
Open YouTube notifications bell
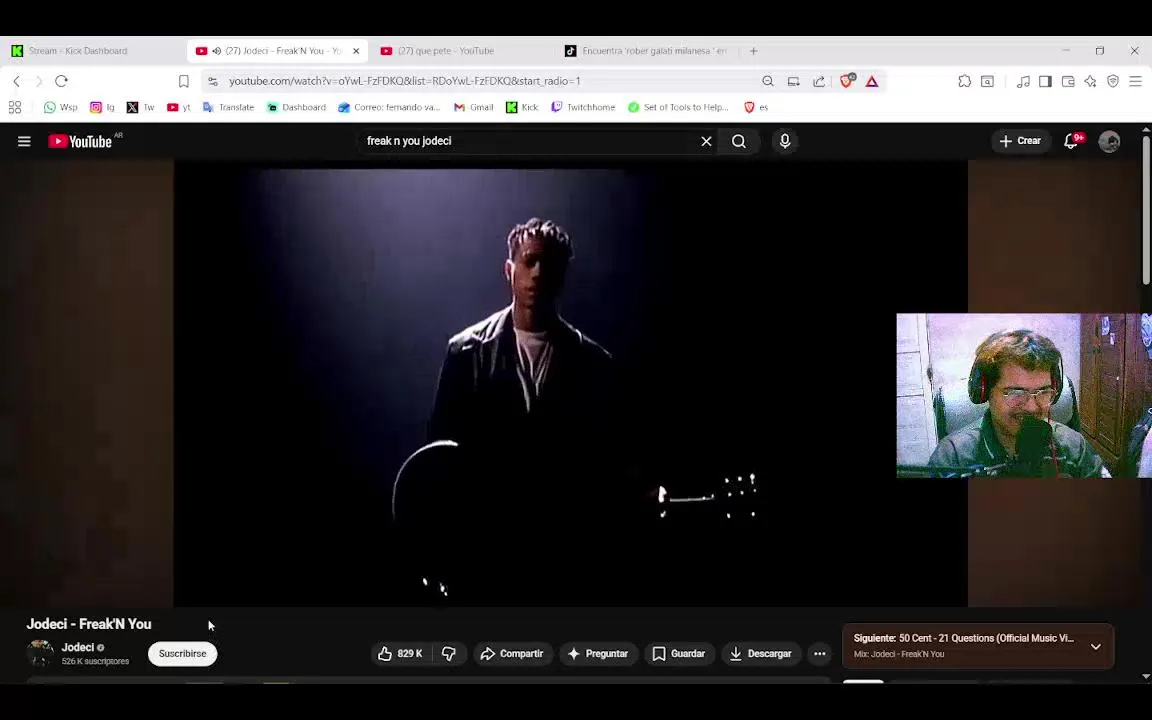(x=1072, y=141)
